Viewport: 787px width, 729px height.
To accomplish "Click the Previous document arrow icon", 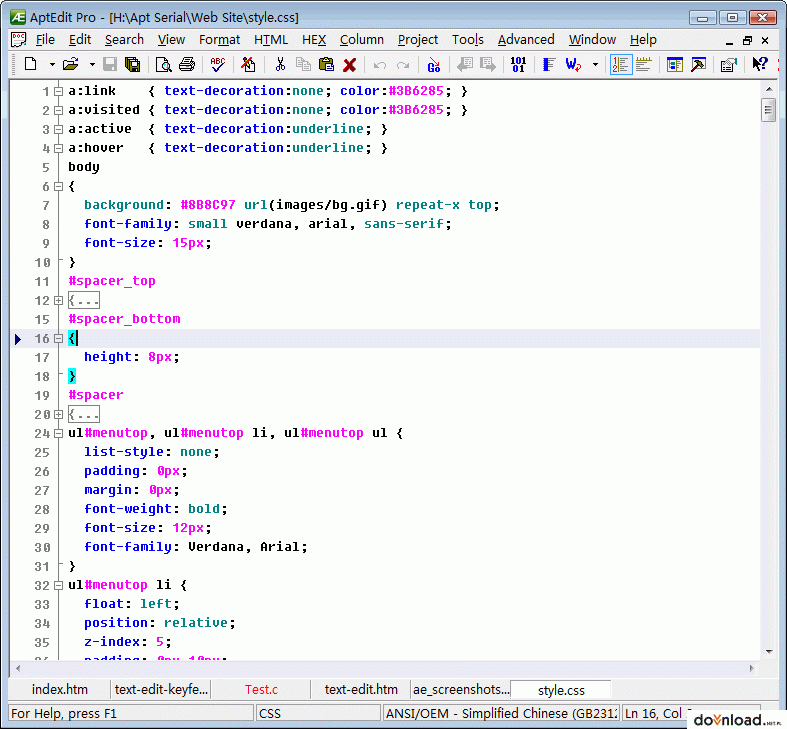I will click(x=465, y=64).
